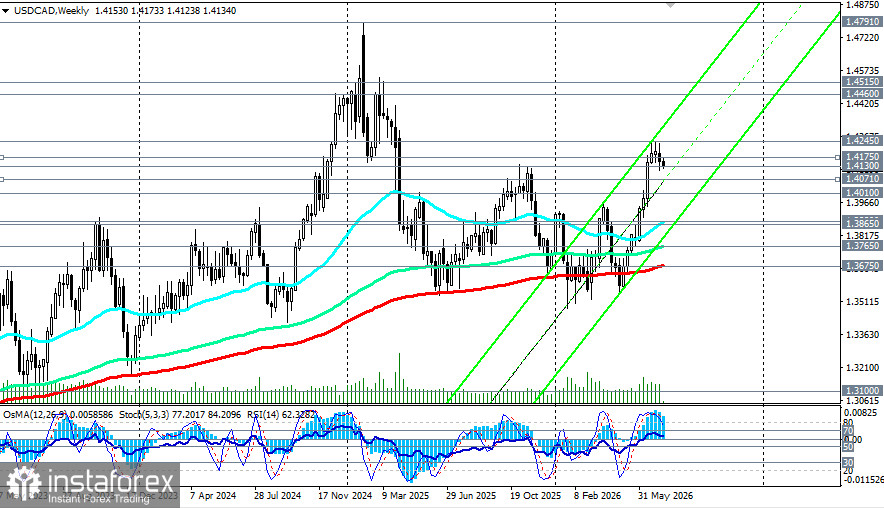Select the left handle of the 1.41750 line
Image resolution: width=884 pixels, height=508 pixels.
coord(2,157)
